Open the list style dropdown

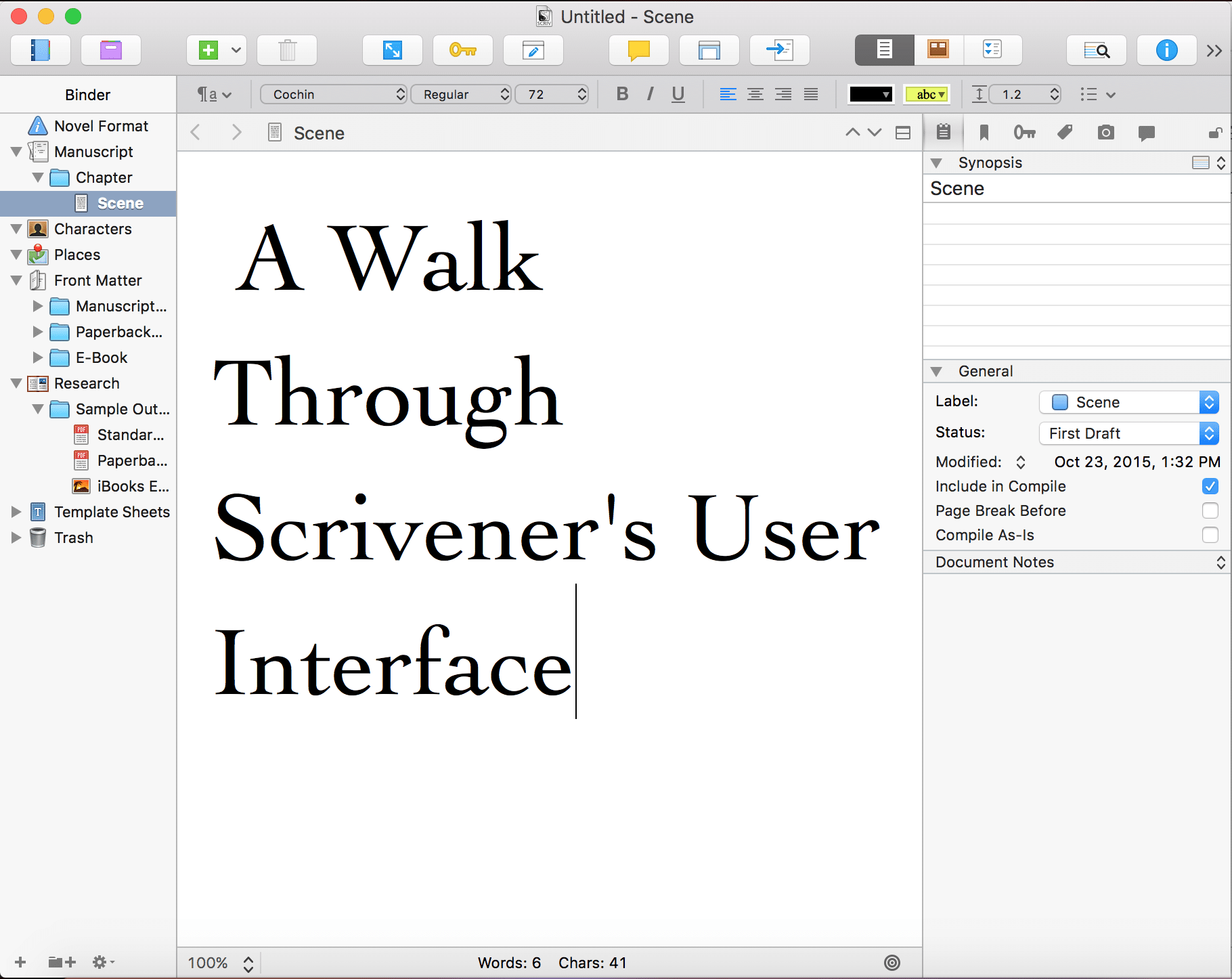[1097, 94]
